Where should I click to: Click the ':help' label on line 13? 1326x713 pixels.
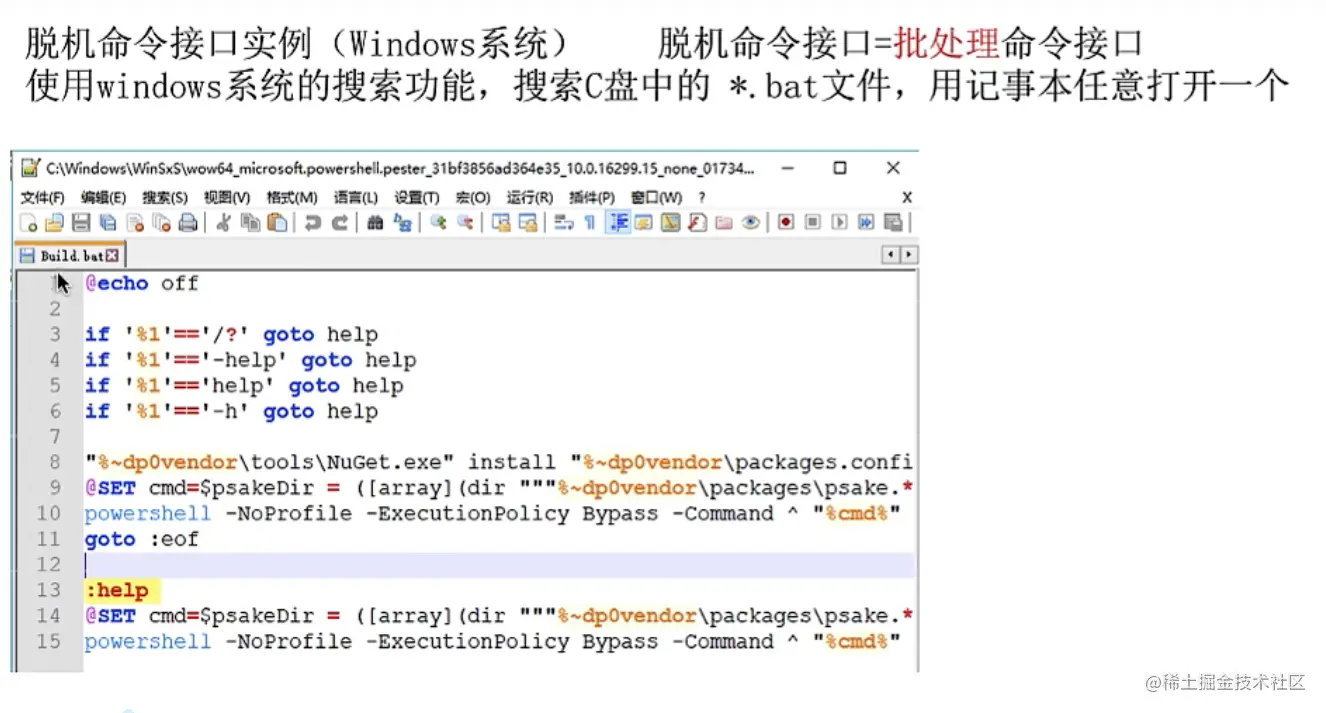click(x=116, y=590)
